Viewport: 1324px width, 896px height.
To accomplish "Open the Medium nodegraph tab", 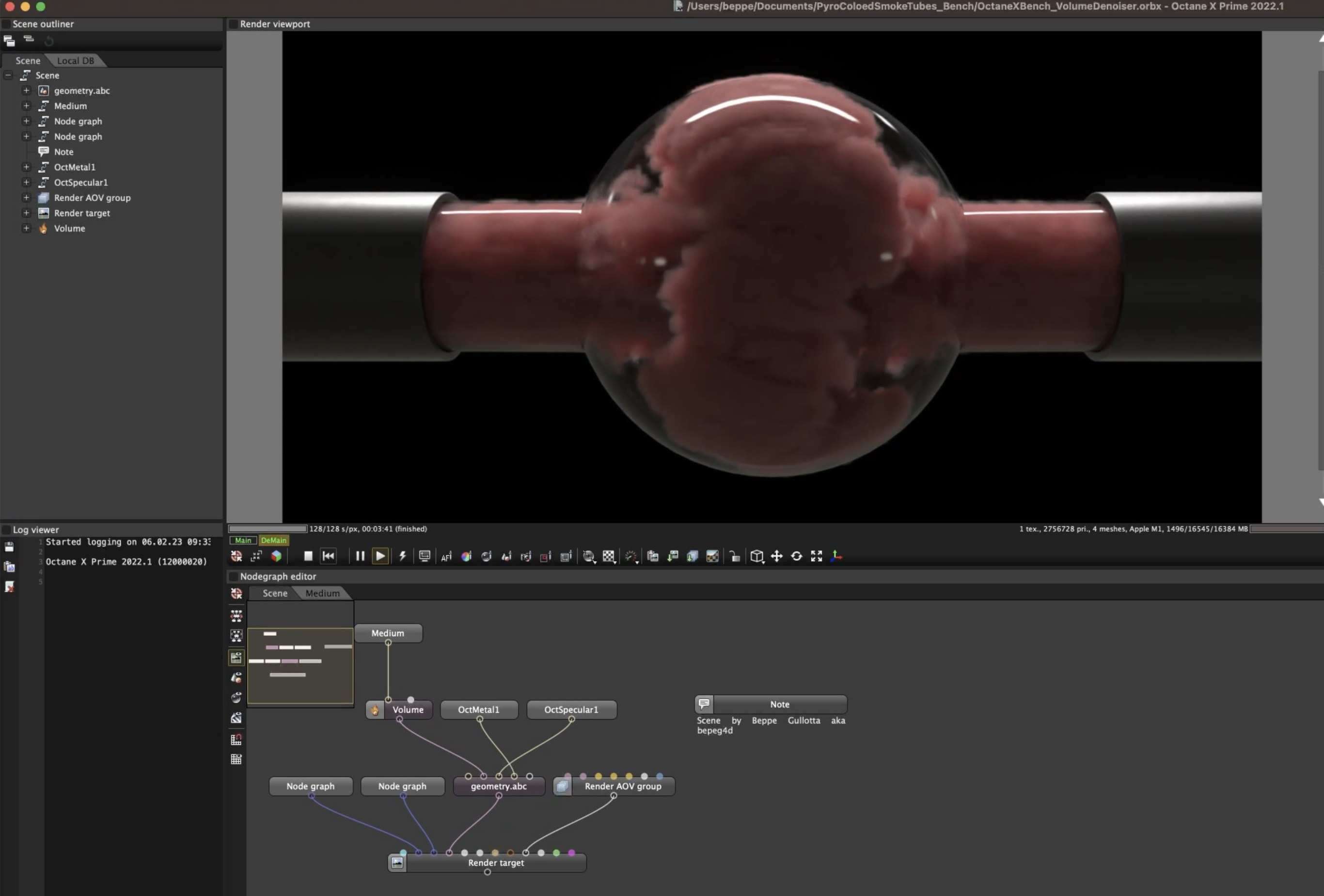I will click(x=322, y=593).
